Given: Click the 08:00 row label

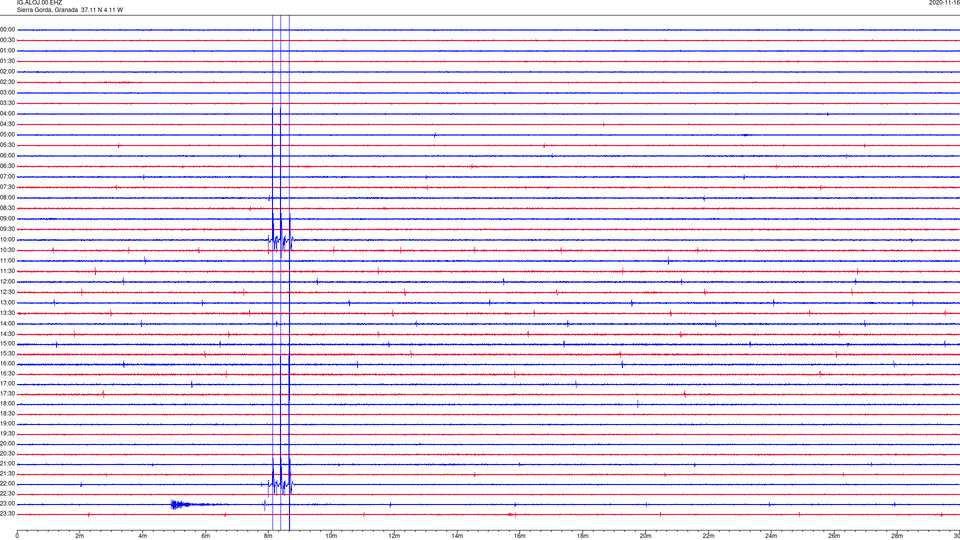Looking at the screenshot, I should [8, 198].
